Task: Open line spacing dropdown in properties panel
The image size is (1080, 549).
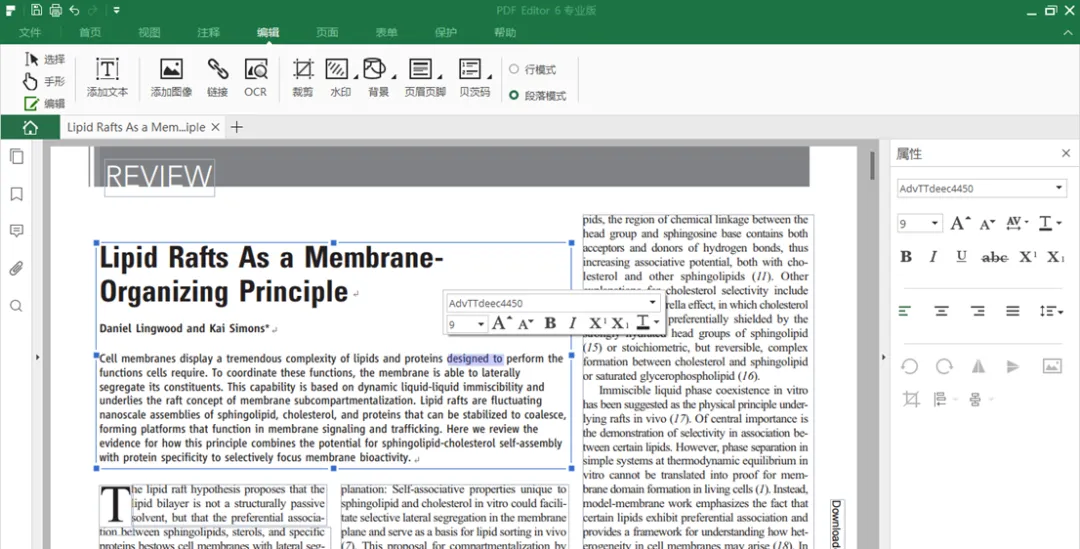Action: (x=1051, y=311)
